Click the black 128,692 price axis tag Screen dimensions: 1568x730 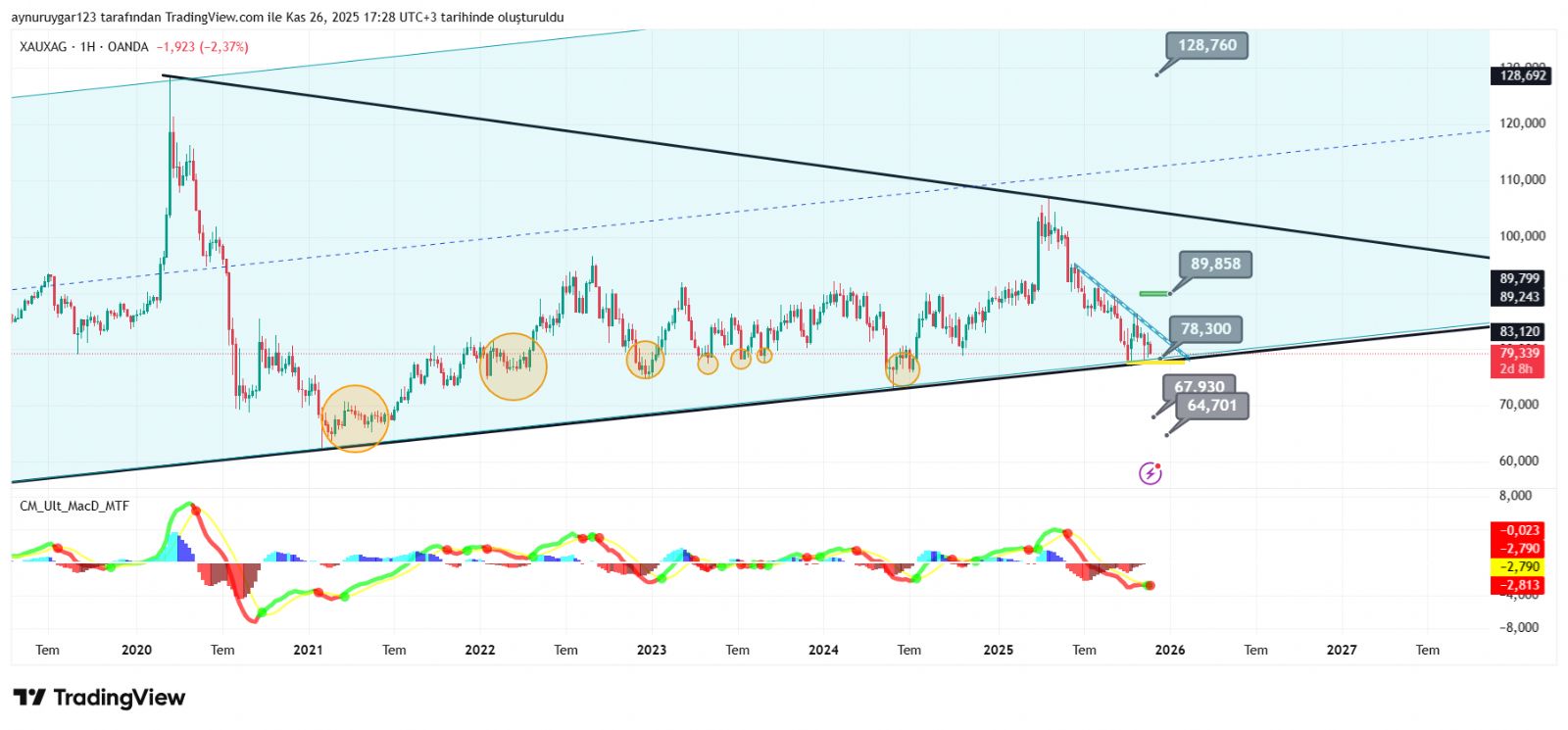point(1522,75)
